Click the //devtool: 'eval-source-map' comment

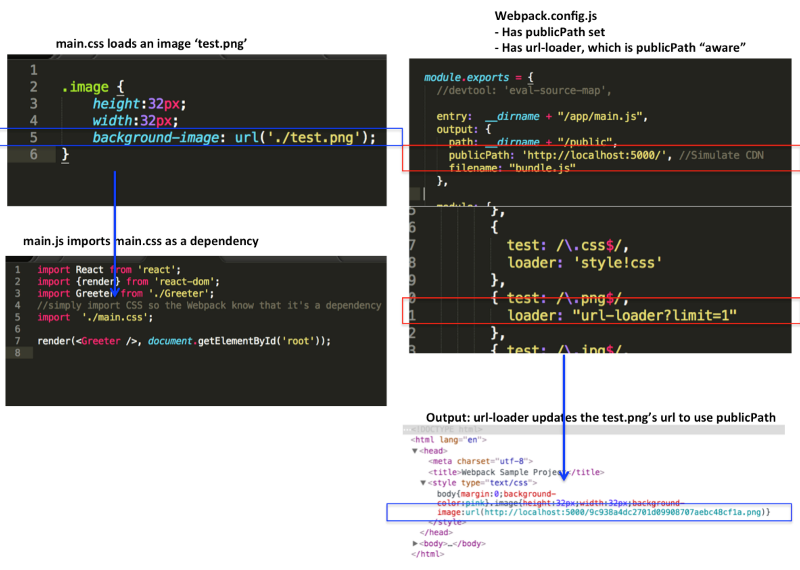[x=523, y=90]
